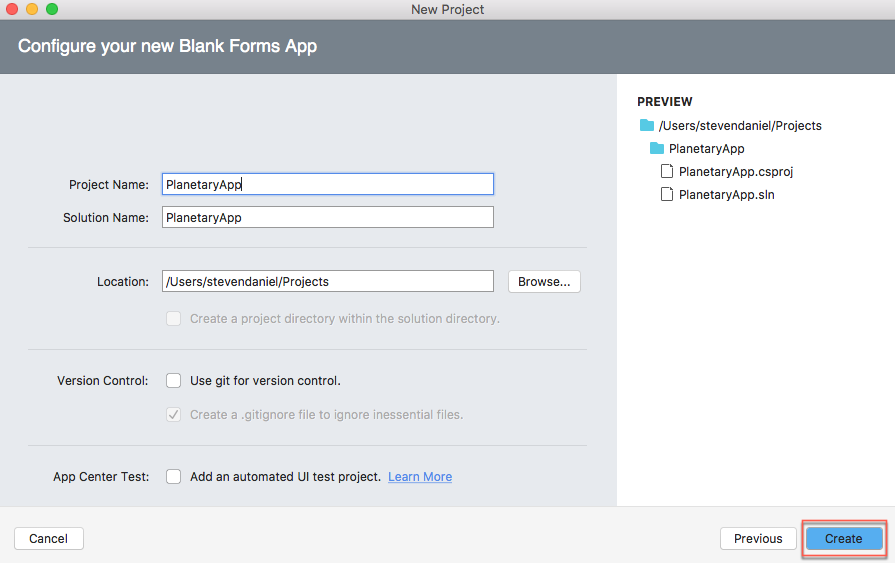Click into the Solution Name field

point(328,217)
